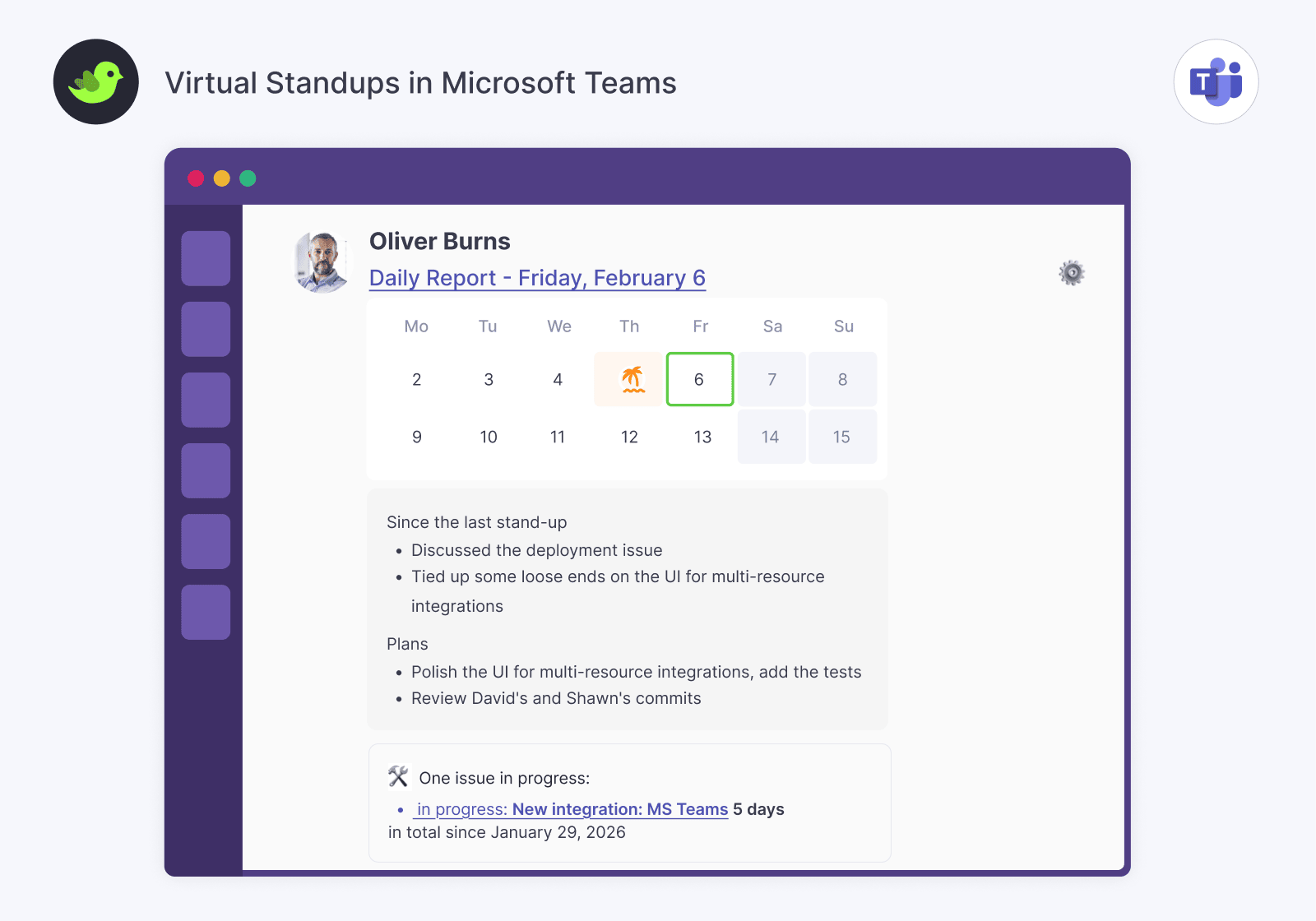Viewport: 1316px width, 921px height.
Task: Select the third purple sidebar tile
Action: (x=206, y=400)
